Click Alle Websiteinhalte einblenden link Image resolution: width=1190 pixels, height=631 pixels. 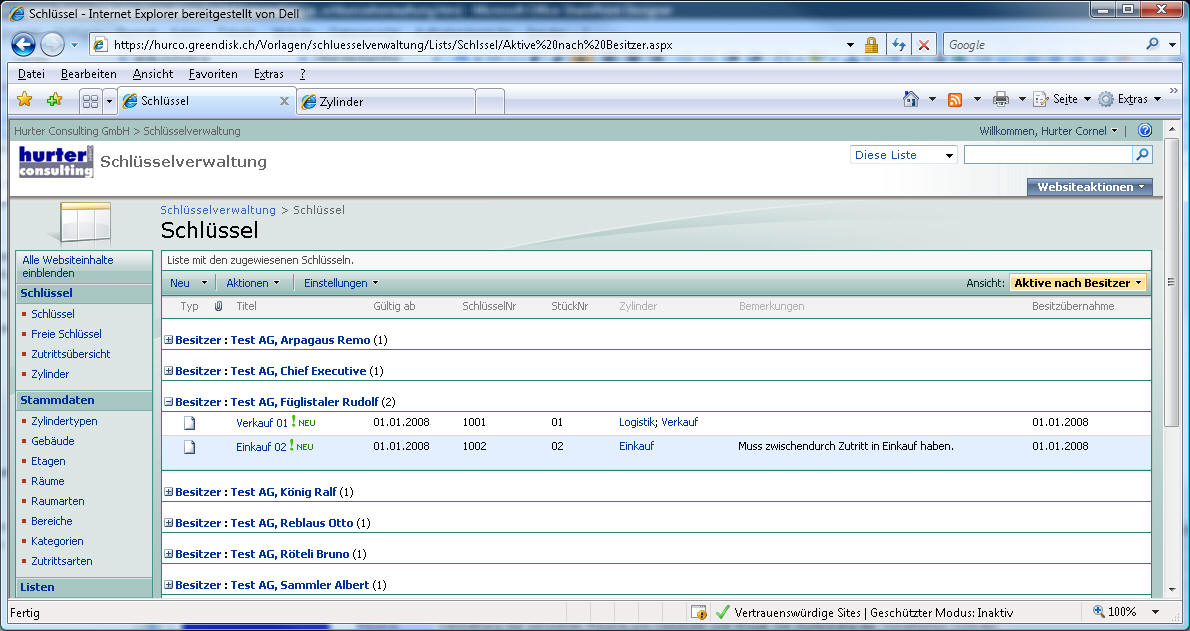68,267
